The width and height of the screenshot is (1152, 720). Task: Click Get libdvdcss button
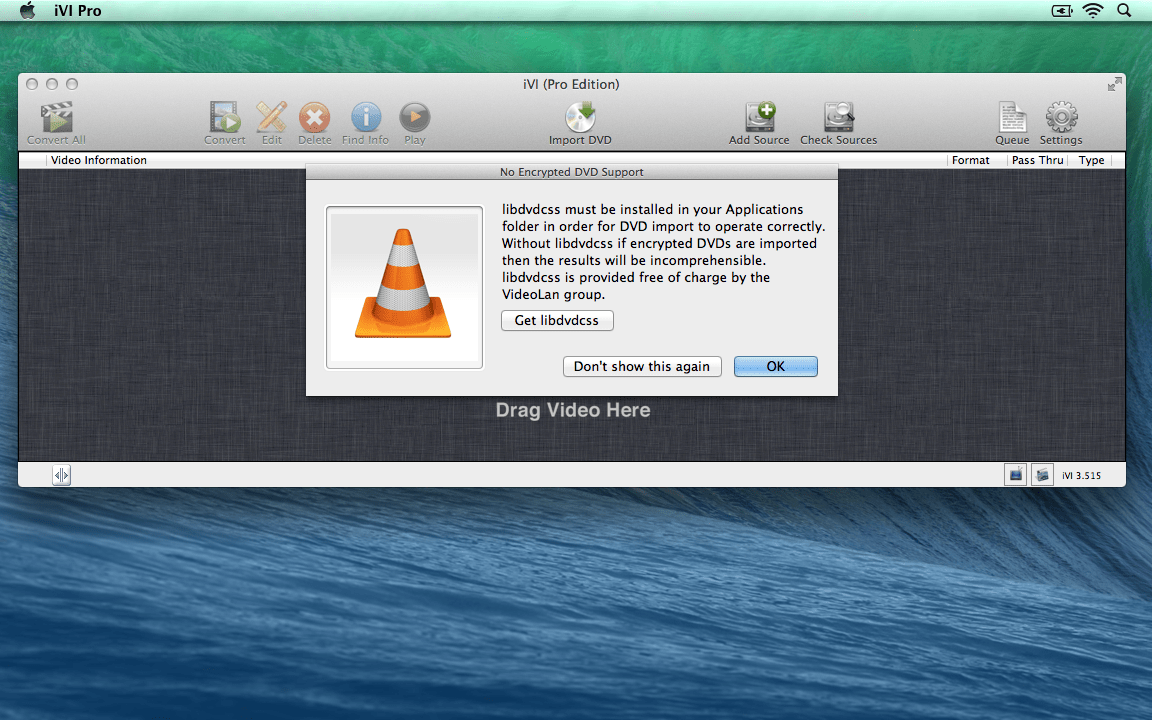coord(557,320)
